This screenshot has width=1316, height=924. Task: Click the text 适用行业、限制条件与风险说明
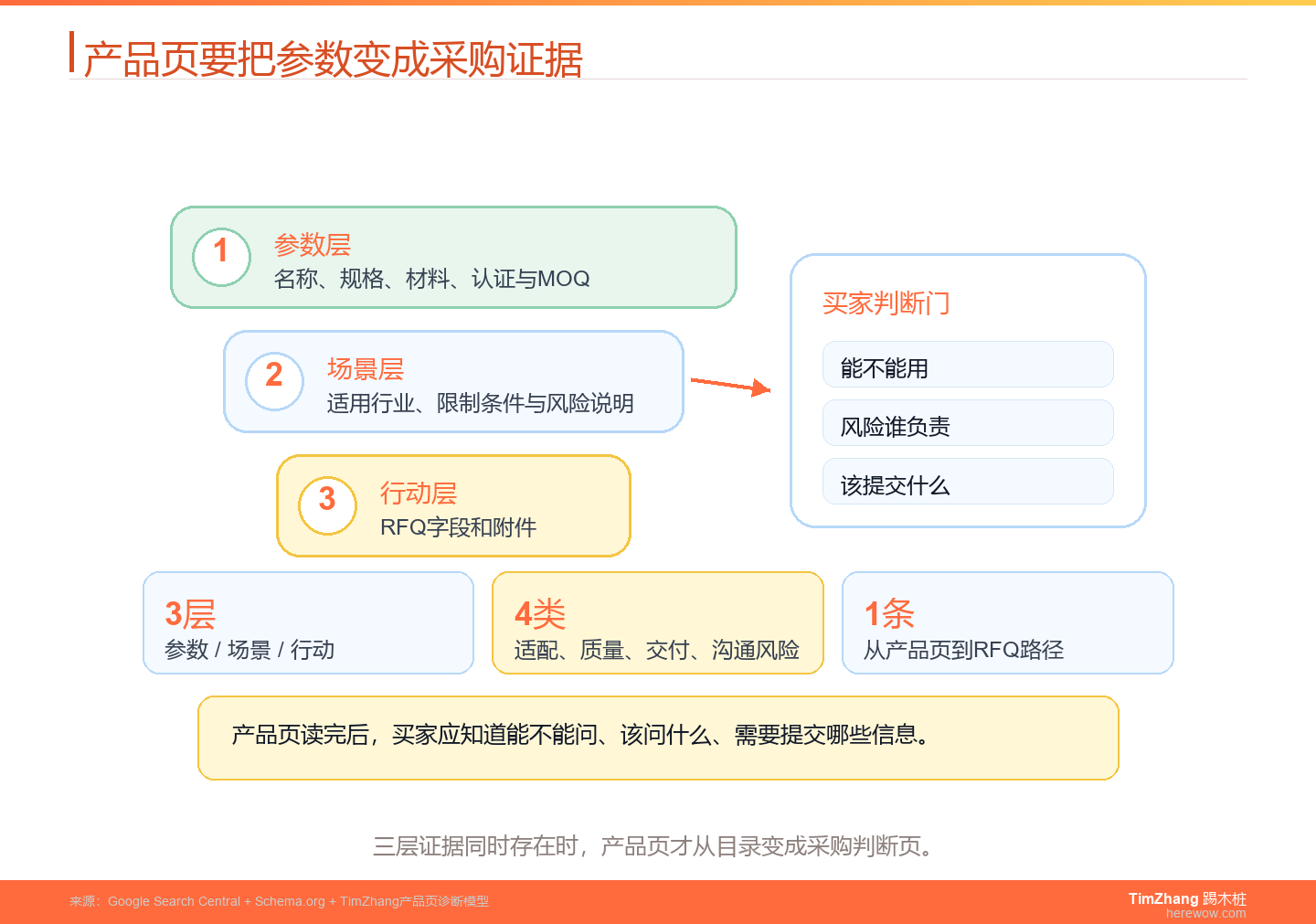point(480,403)
